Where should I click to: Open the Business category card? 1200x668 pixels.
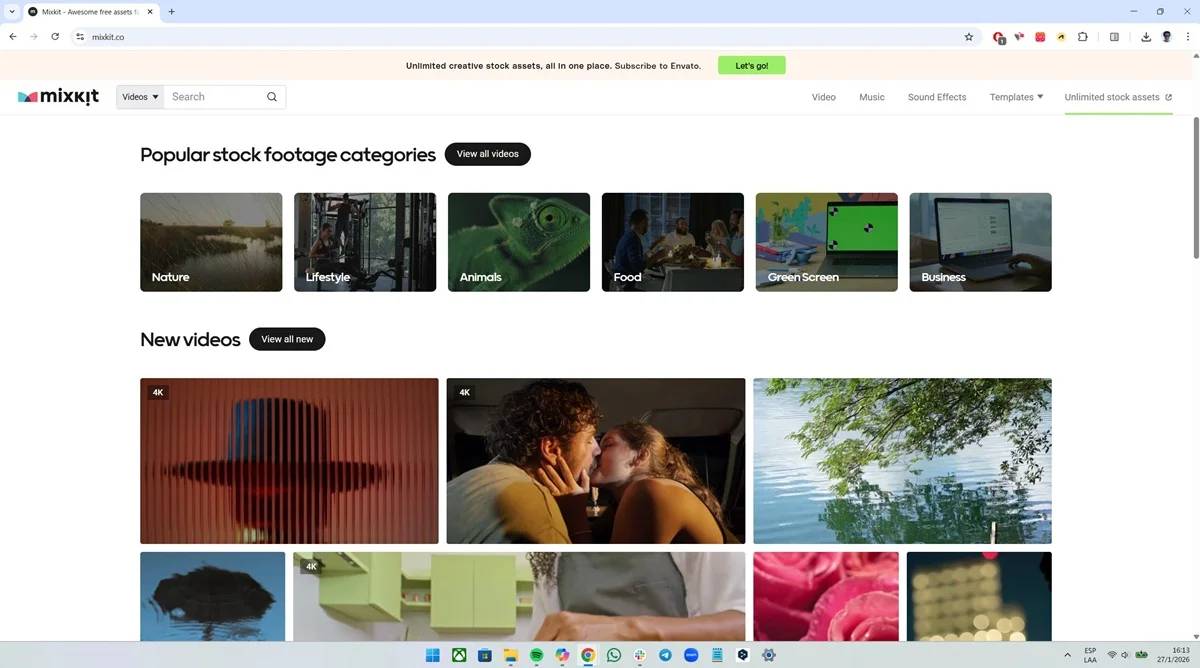[x=980, y=242]
